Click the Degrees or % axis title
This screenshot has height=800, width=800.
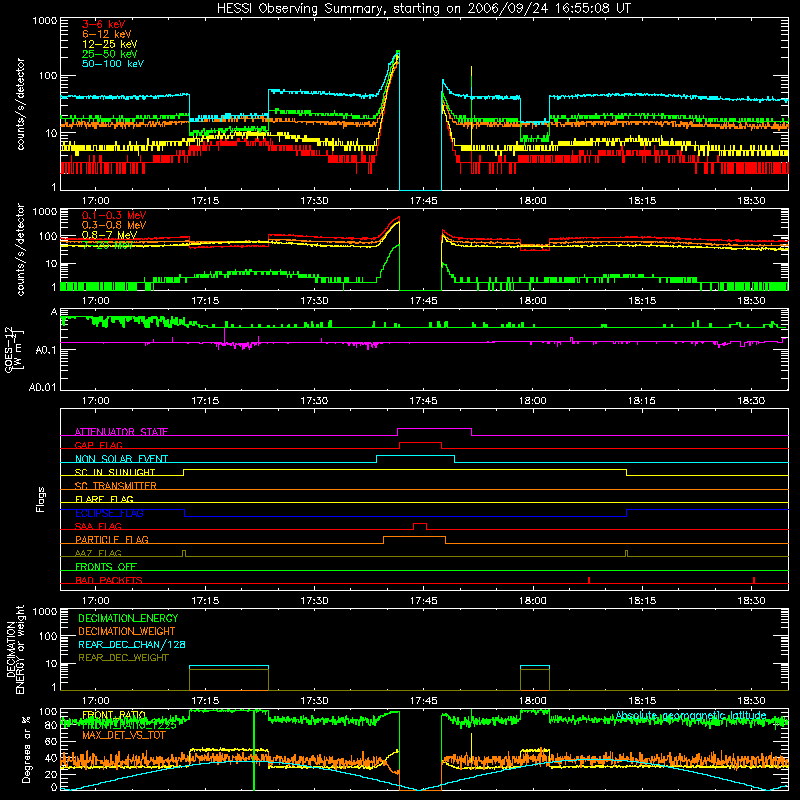point(26,749)
